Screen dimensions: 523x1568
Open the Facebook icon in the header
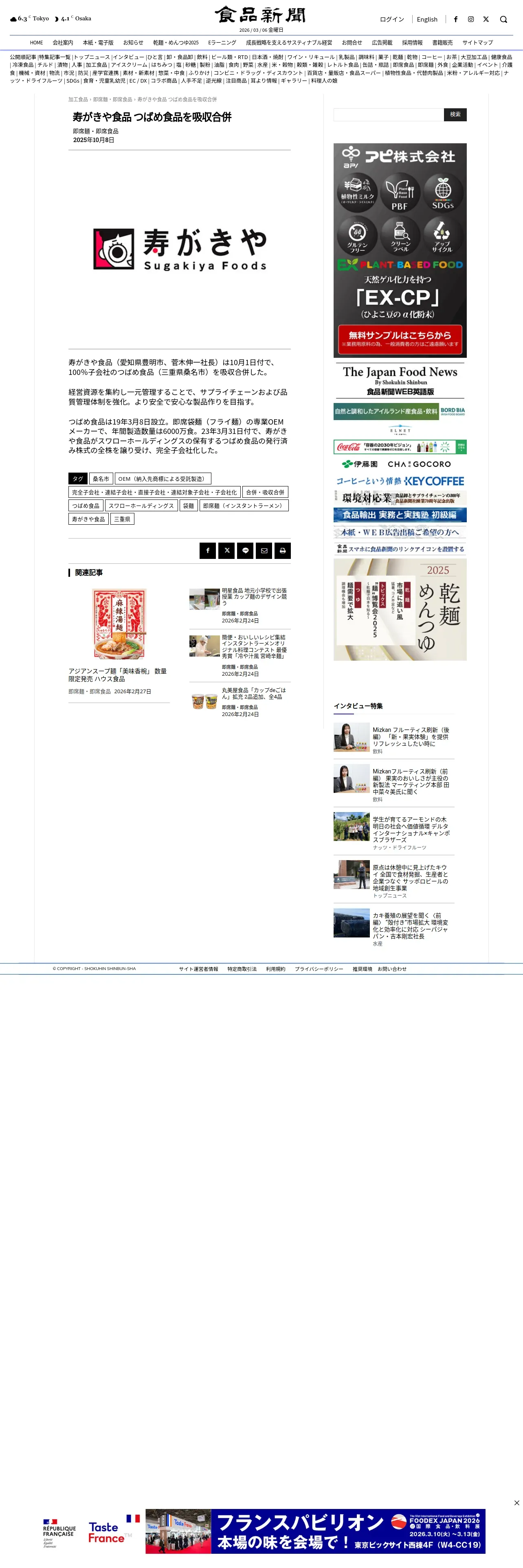point(455,20)
